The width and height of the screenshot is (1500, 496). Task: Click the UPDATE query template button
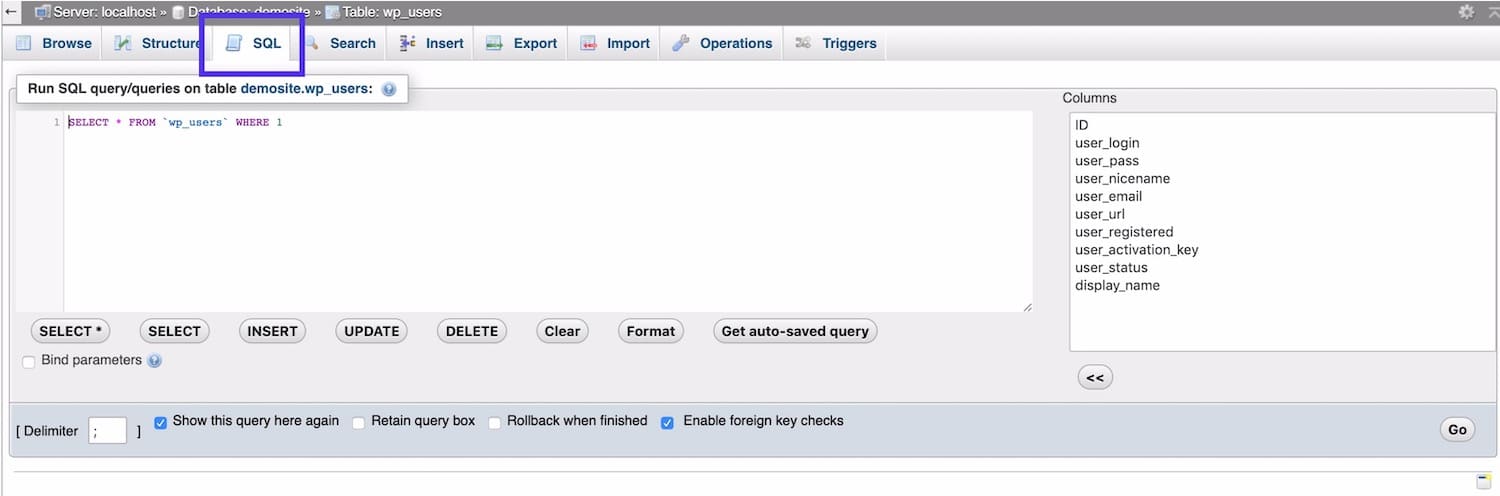coord(371,331)
